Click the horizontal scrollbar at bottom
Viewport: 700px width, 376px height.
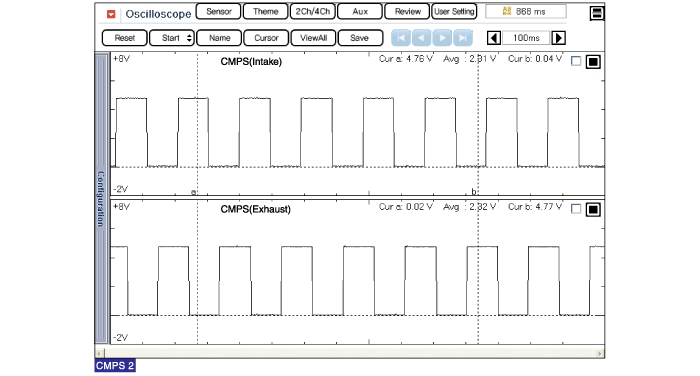click(350, 353)
